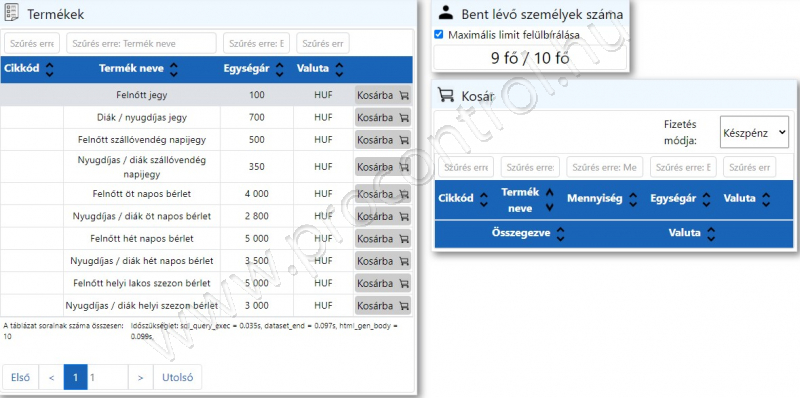Sort Kosár table by Mennyiség arrows
The width and height of the screenshot is (800, 398).
coord(633,199)
